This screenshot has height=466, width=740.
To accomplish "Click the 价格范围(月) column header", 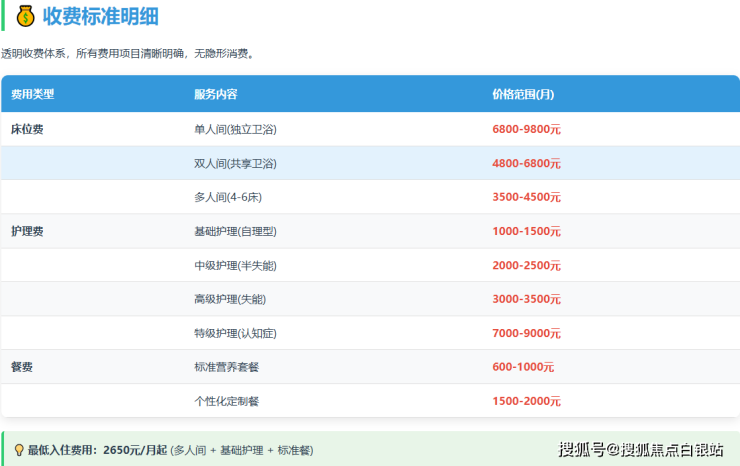I will point(523,94).
